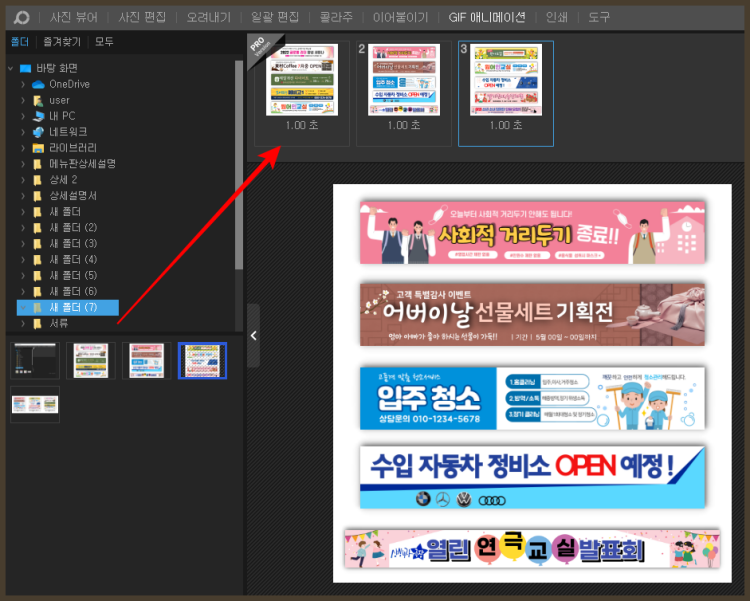Click the 라이브러리 library icon
Viewport: 750px width, 601px height.
(x=38, y=148)
